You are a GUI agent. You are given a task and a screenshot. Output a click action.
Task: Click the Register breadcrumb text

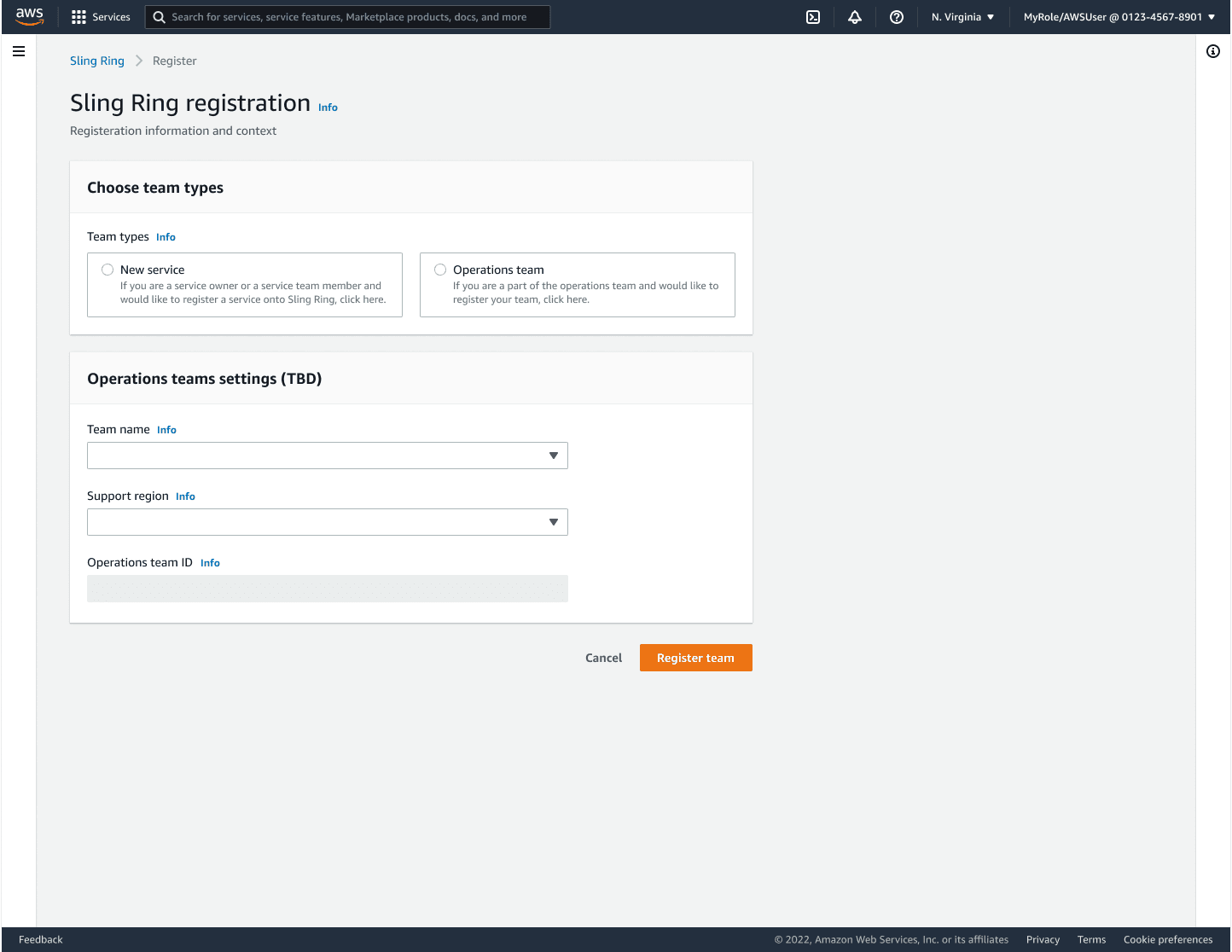(175, 61)
